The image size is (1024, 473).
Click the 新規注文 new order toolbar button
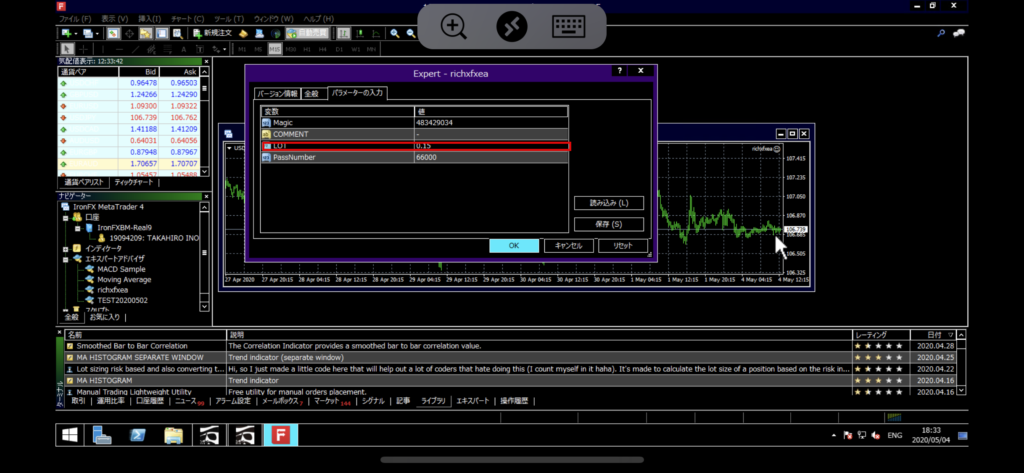click(213, 33)
